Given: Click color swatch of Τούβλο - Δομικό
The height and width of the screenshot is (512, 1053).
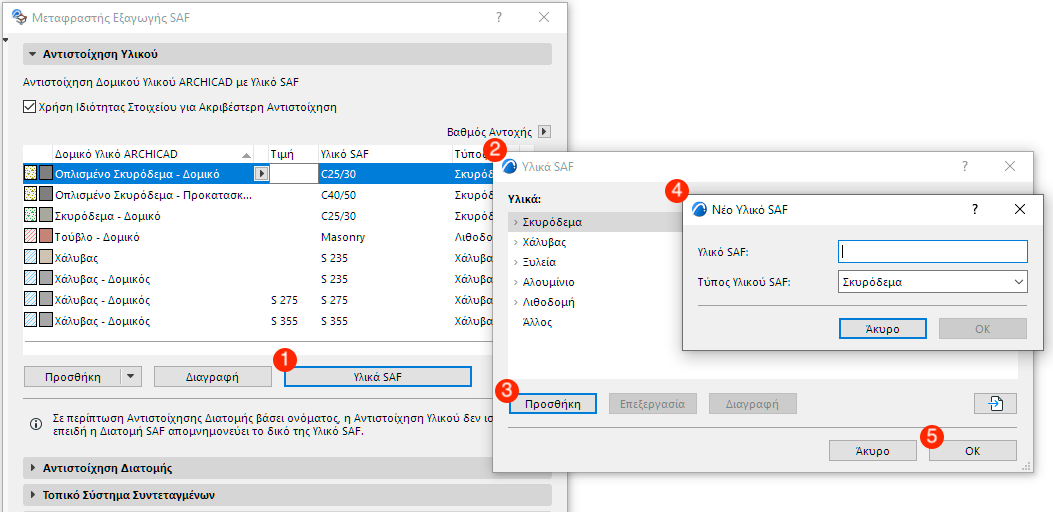Looking at the screenshot, I should click(46, 237).
